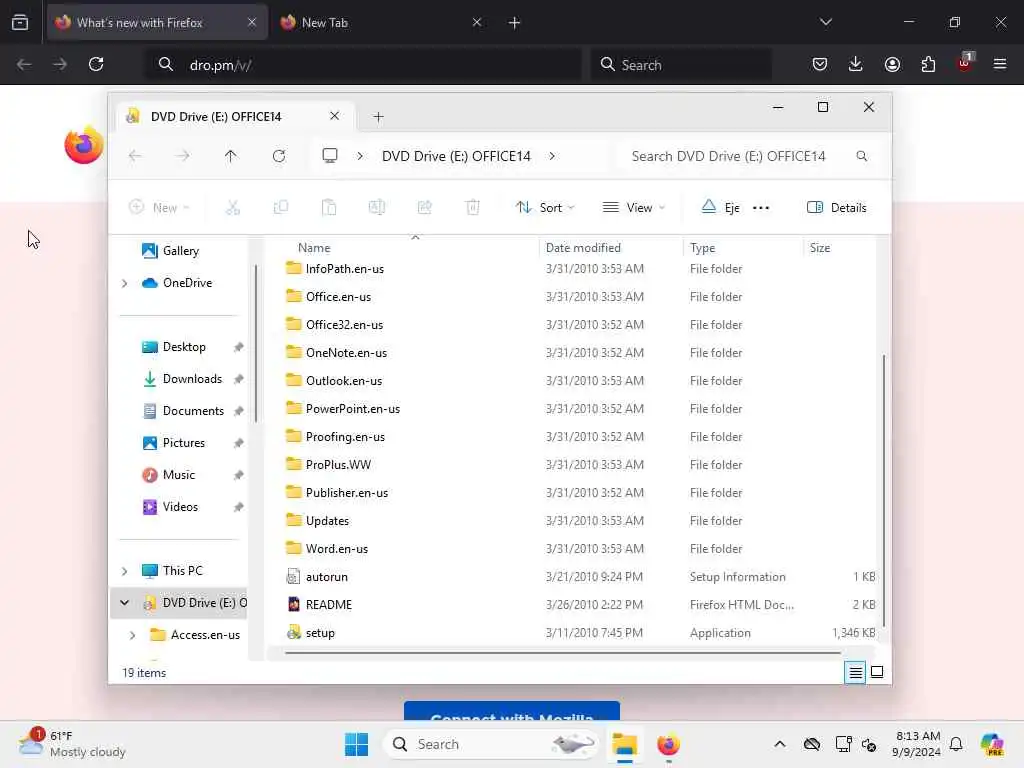Image resolution: width=1024 pixels, height=768 pixels.
Task: Click the Share icon in Explorer toolbar
Action: (424, 208)
